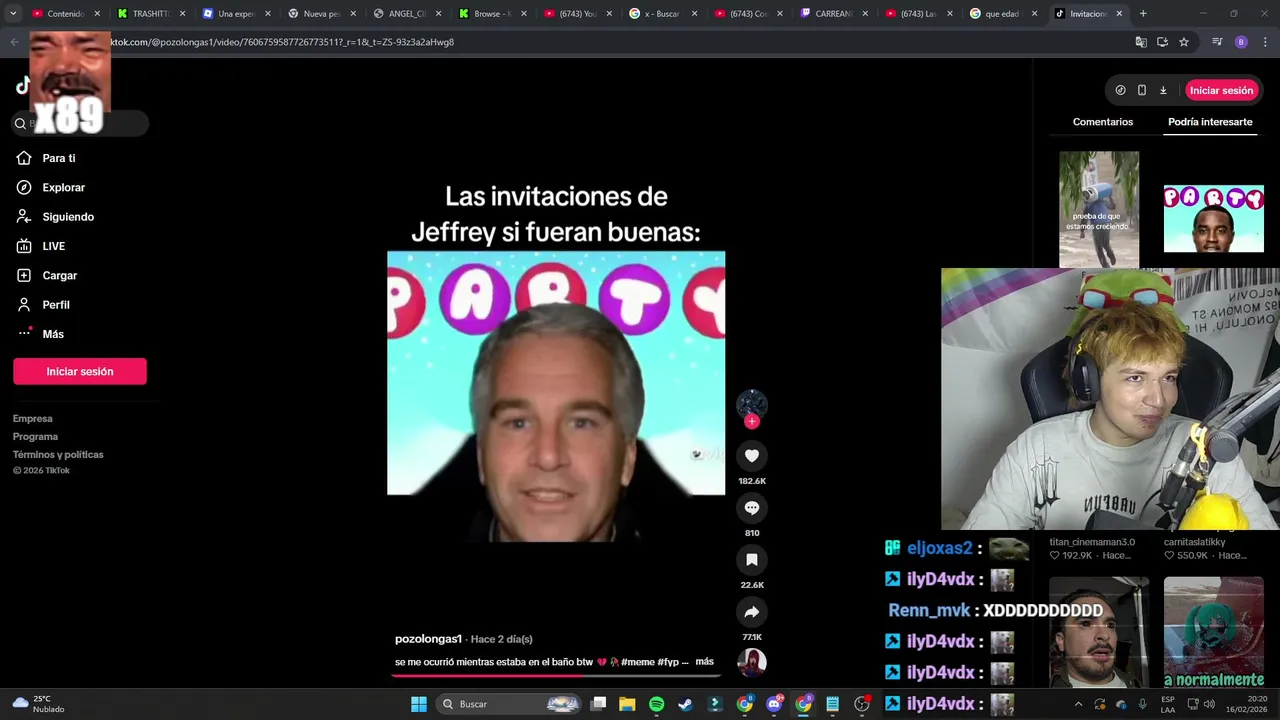The height and width of the screenshot is (720, 1280).
Task: Click translate page icon in address bar
Action: (1141, 42)
